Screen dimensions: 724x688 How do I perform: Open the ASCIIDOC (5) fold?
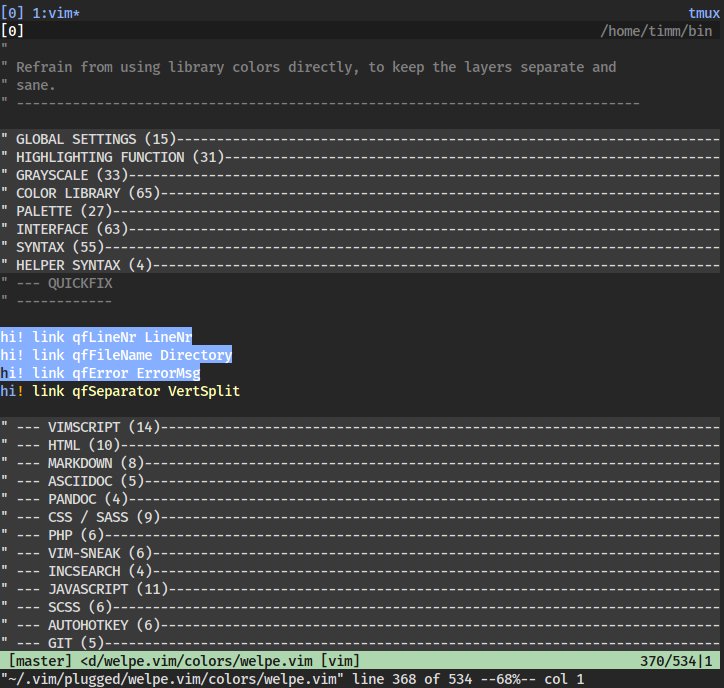point(360,481)
